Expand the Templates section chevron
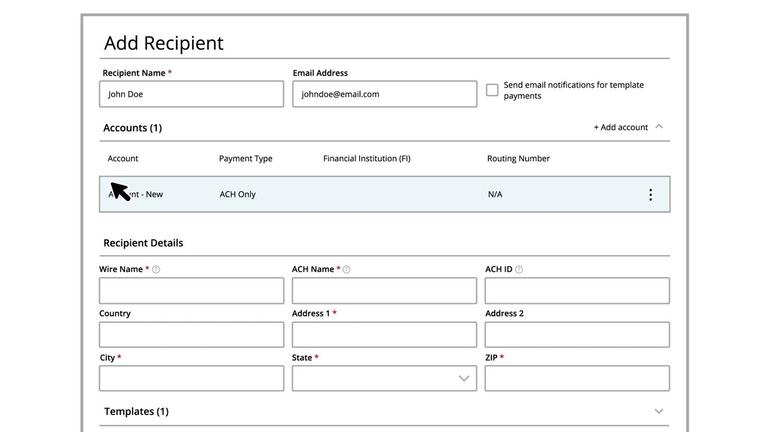768x432 pixels. 658,411
